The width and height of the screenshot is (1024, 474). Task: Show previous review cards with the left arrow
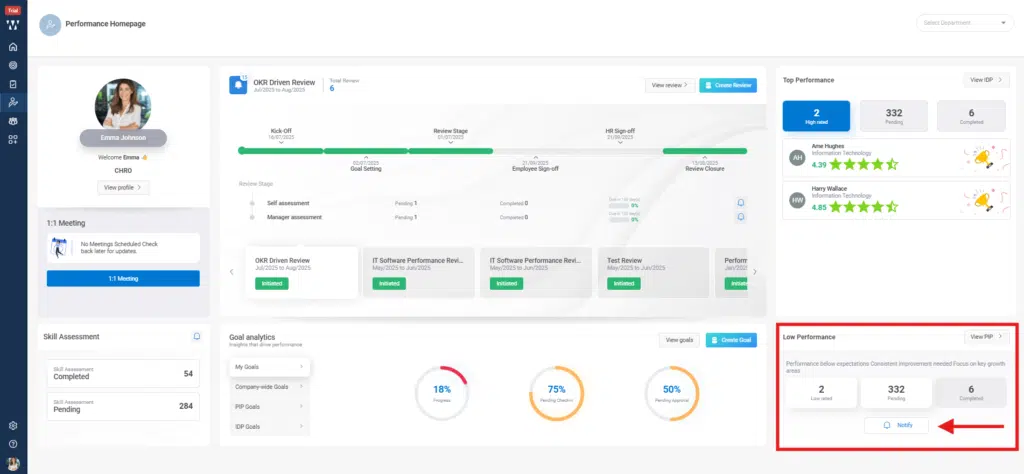pyautogui.click(x=231, y=272)
